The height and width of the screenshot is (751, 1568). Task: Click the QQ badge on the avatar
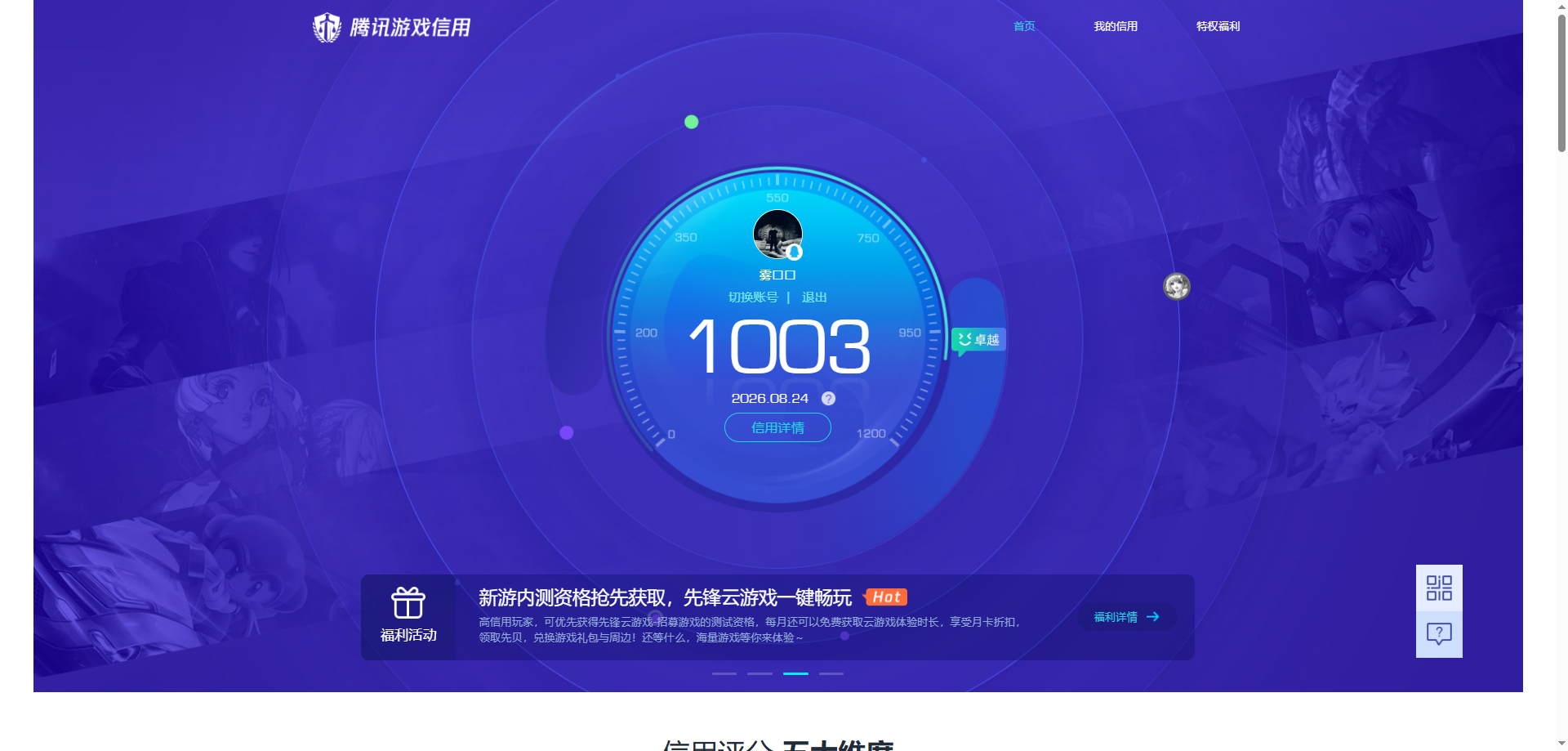point(794,253)
